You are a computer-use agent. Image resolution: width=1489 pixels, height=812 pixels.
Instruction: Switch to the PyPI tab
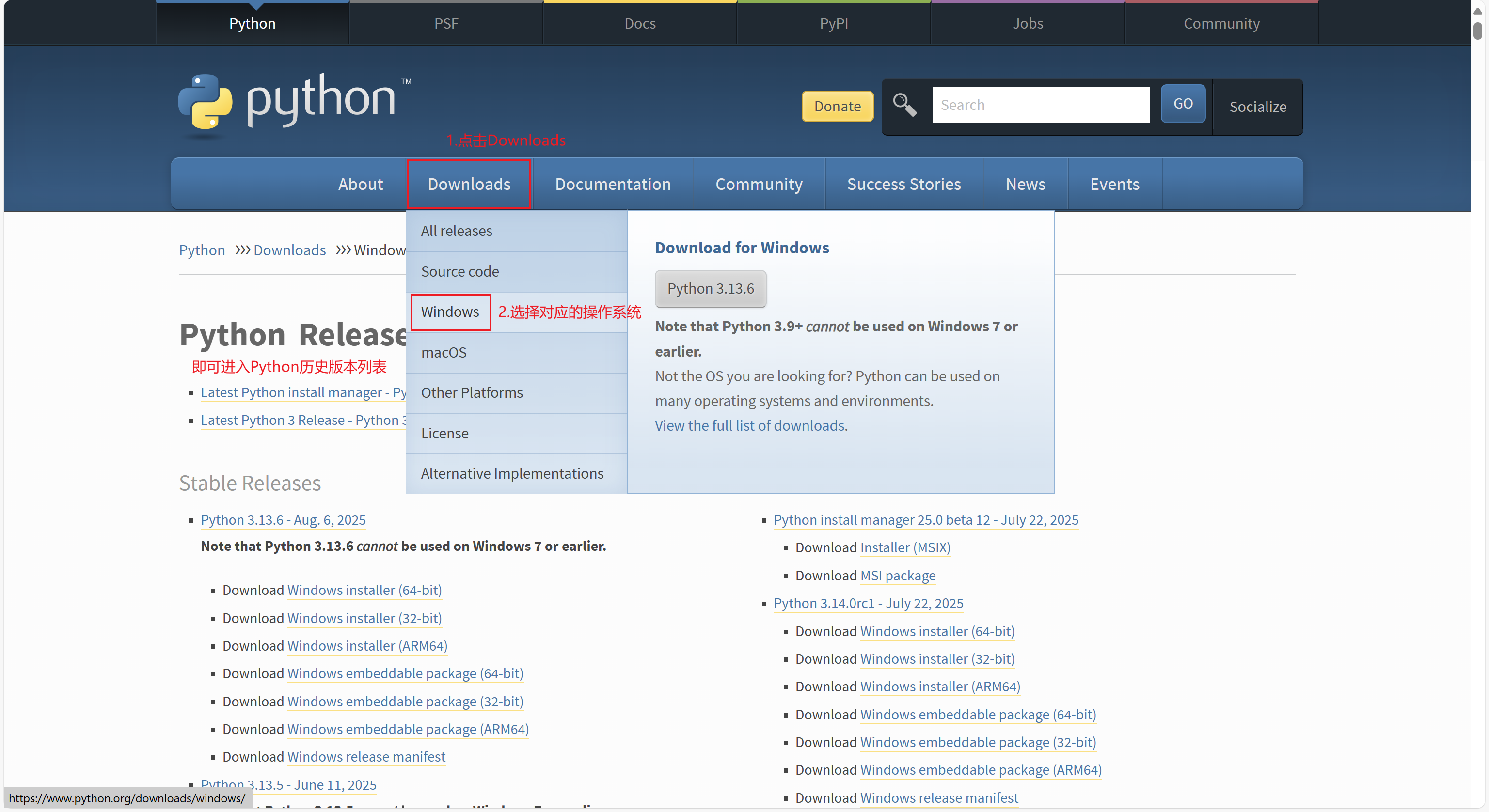click(x=834, y=23)
